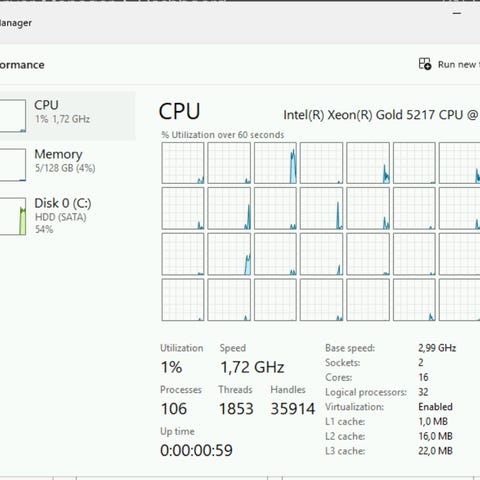Open the Memory performance entry
Image resolution: width=480 pixels, height=480 pixels.
67,165
